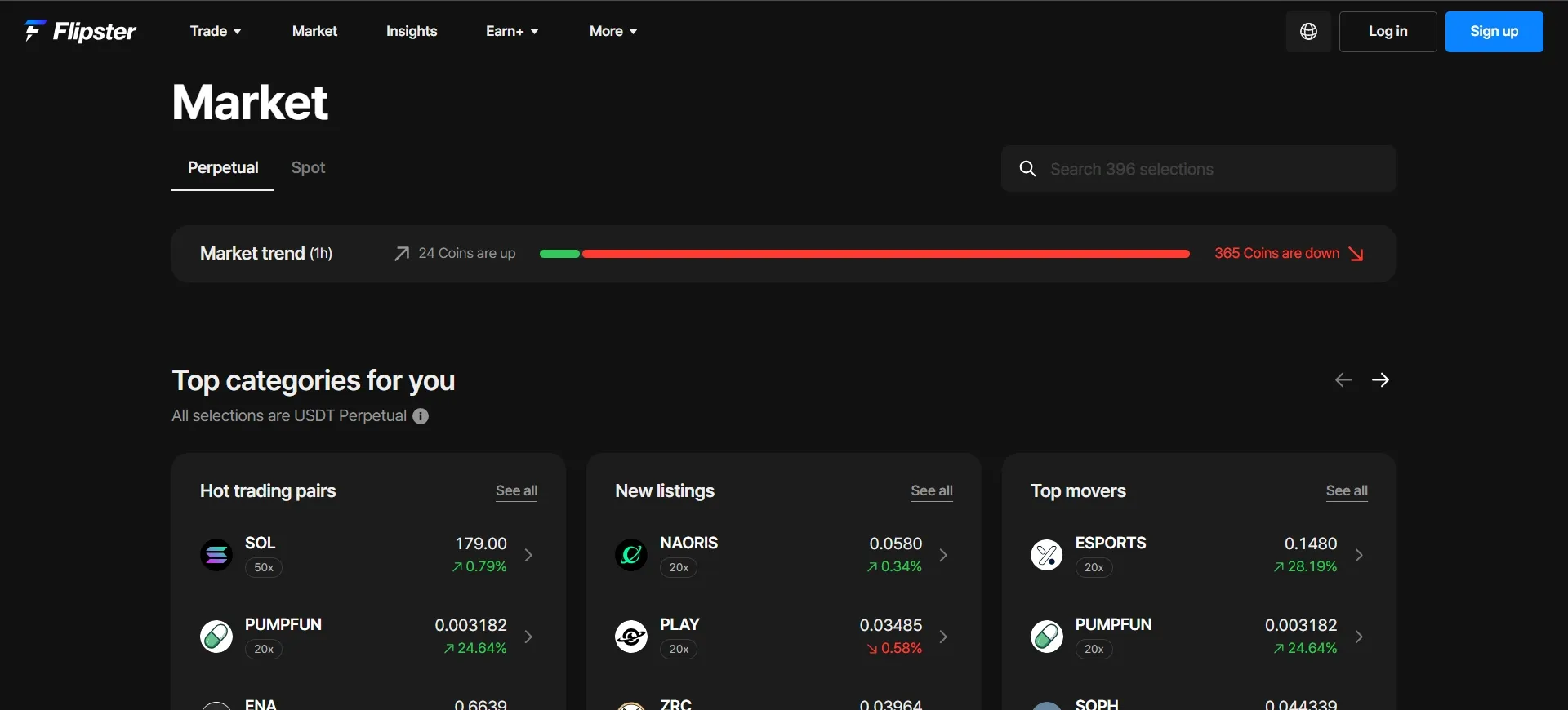Image resolution: width=1568 pixels, height=710 pixels.
Task: Click See all for Top movers
Action: tap(1347, 490)
